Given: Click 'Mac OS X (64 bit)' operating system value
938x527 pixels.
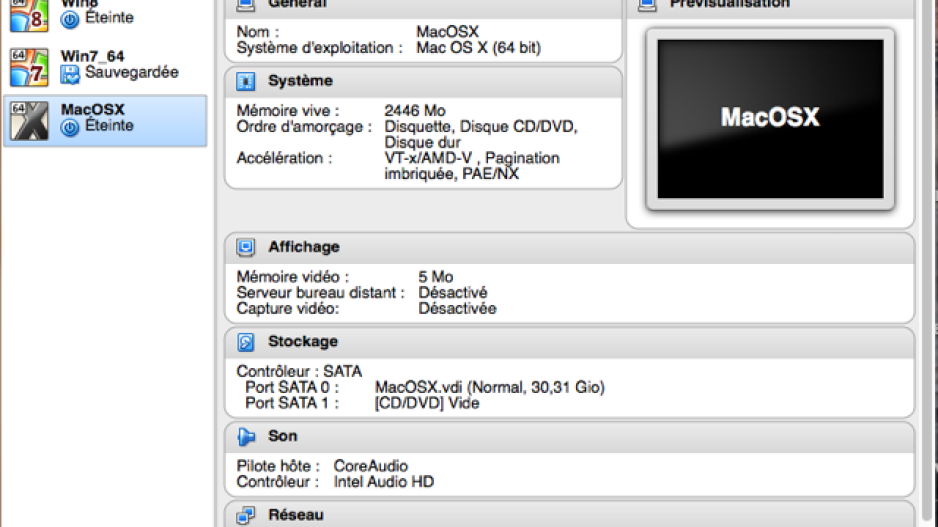Looking at the screenshot, I should pos(479,48).
